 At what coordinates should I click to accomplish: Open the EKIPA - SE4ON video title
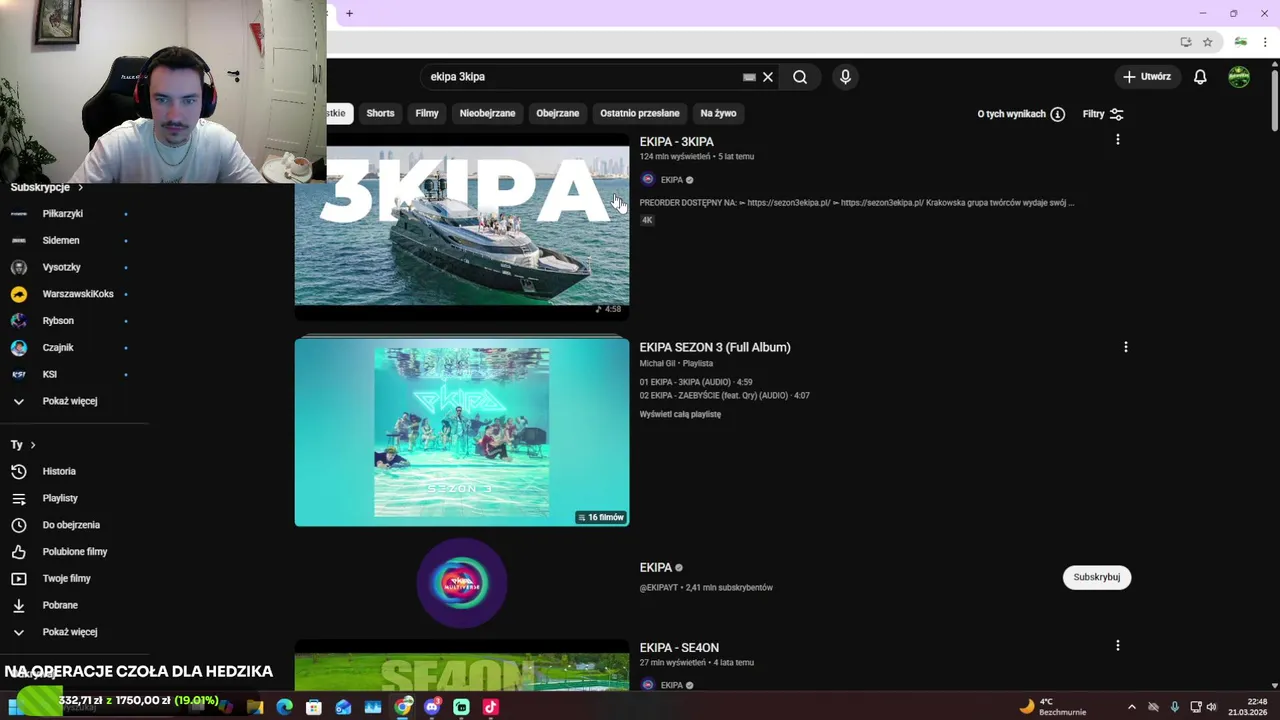click(x=679, y=647)
